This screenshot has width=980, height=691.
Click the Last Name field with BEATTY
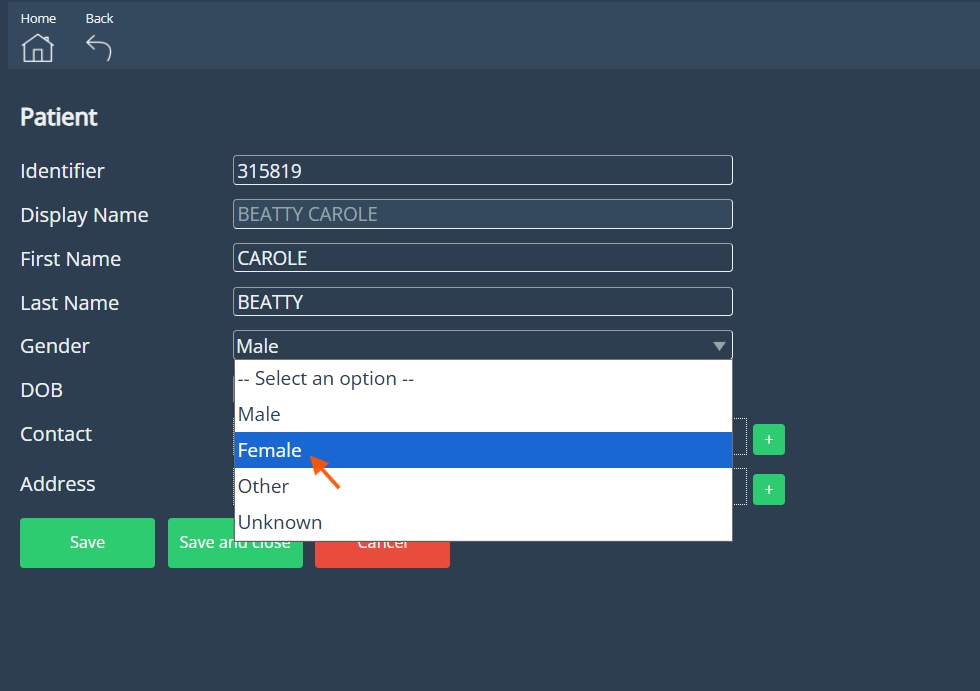click(482, 302)
